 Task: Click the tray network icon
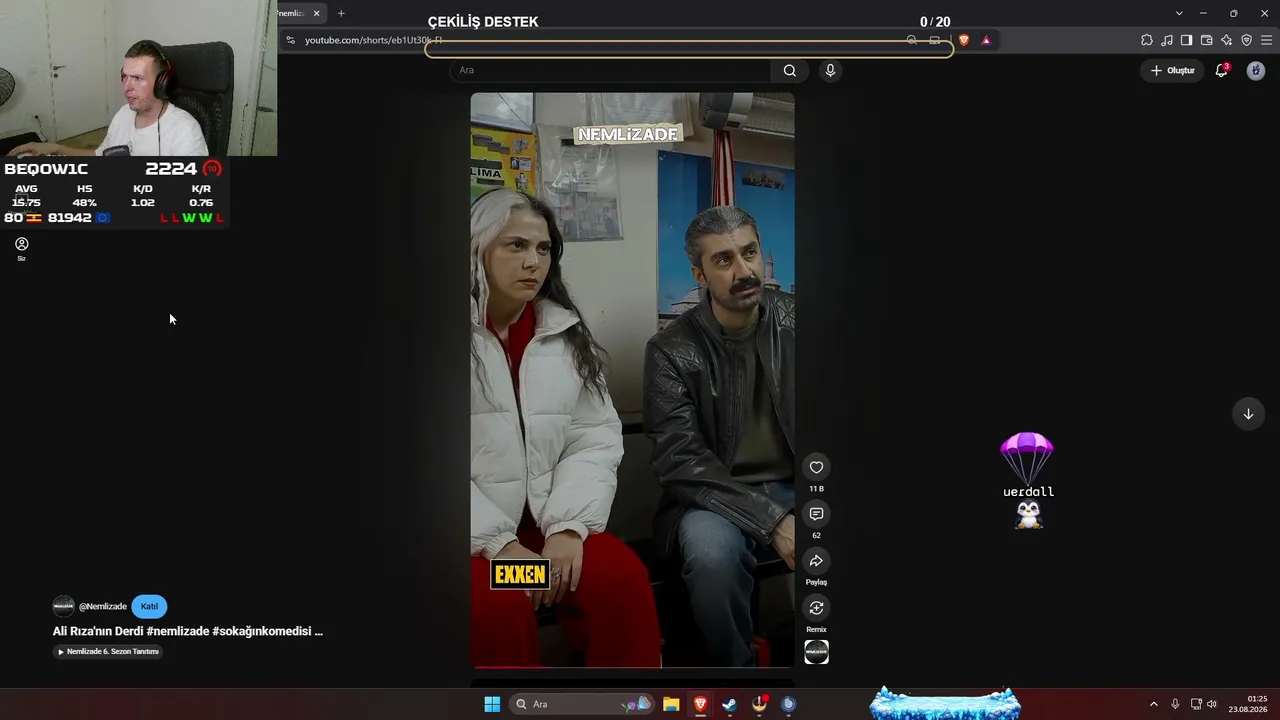point(1196,704)
